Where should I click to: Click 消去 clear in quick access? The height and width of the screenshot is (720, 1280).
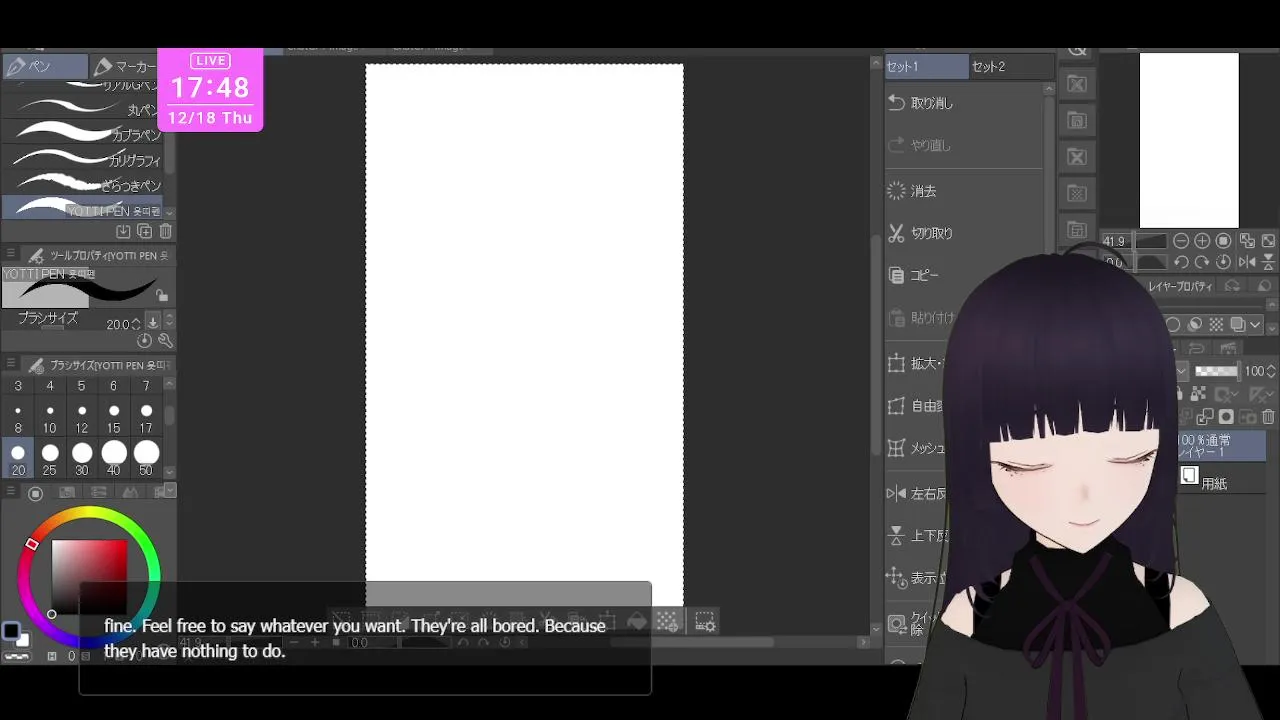point(912,191)
